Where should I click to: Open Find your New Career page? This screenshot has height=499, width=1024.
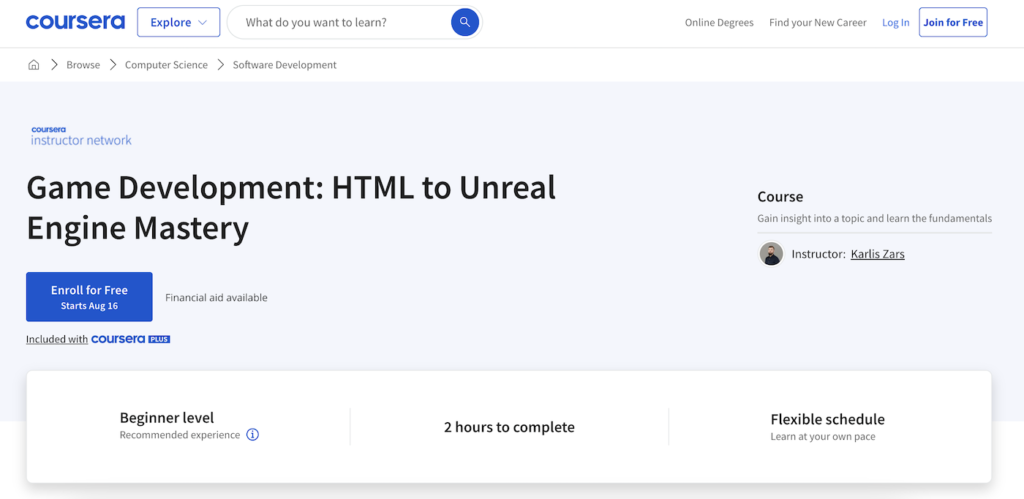[x=818, y=23]
